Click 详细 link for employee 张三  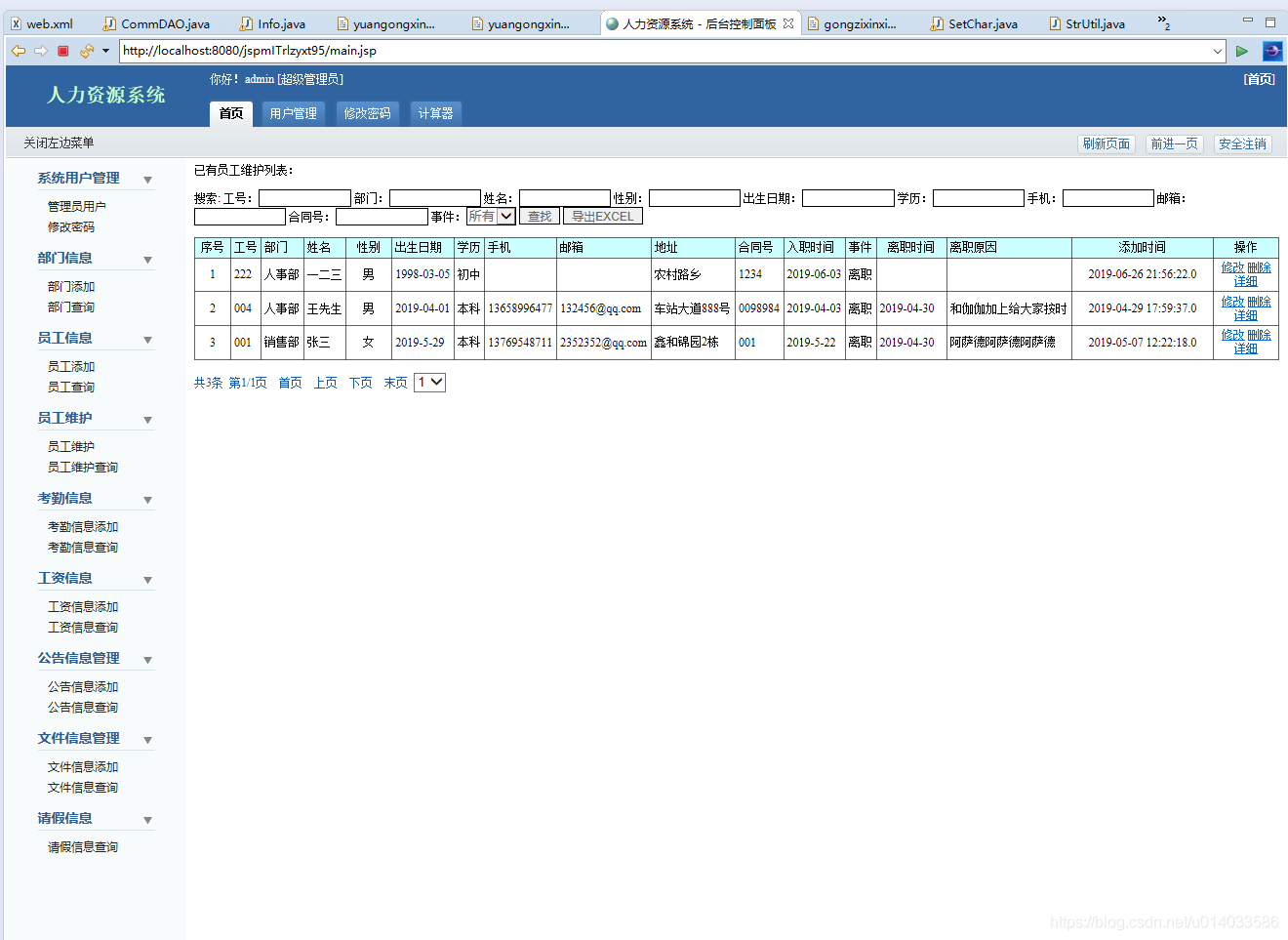[x=1246, y=348]
